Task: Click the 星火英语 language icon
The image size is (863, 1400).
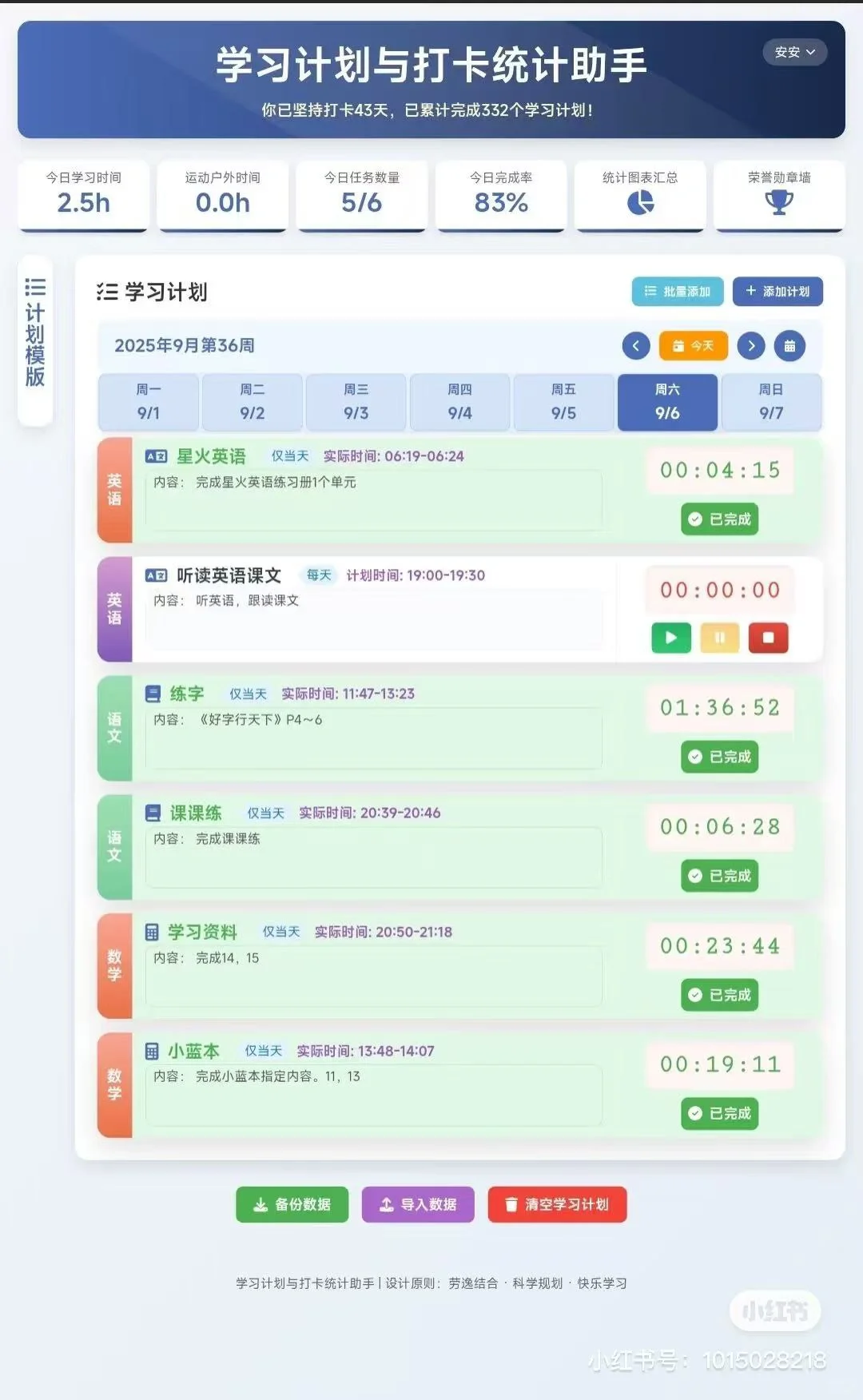Action: [x=156, y=456]
